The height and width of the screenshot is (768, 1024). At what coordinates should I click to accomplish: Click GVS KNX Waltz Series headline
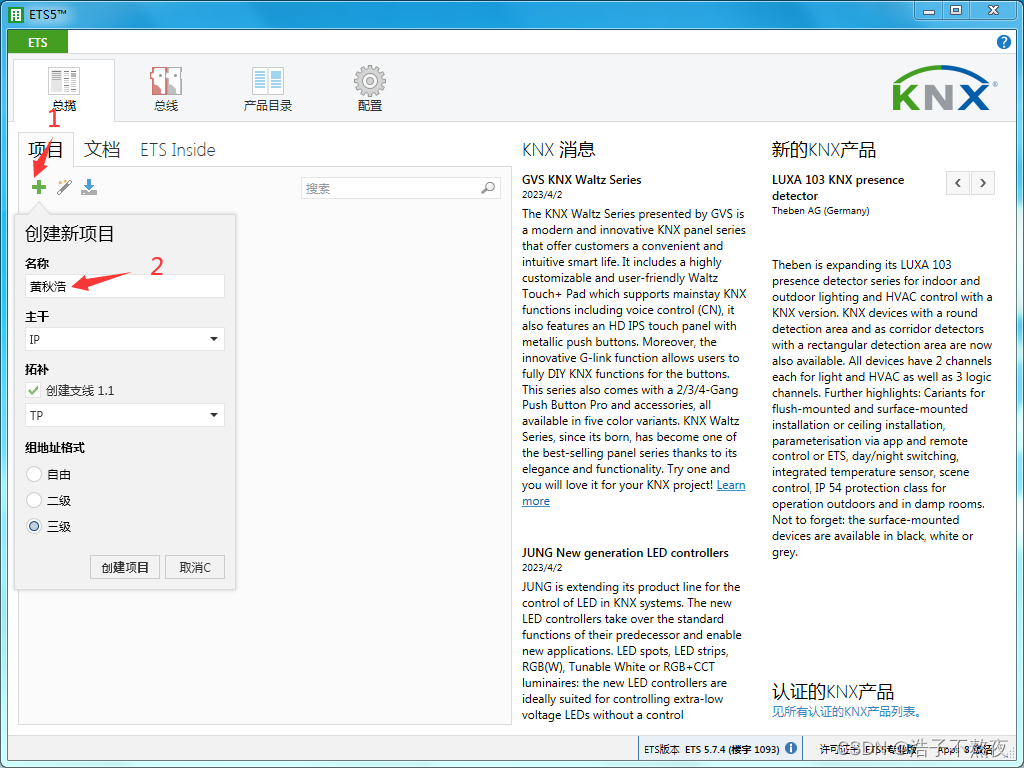click(x=581, y=180)
